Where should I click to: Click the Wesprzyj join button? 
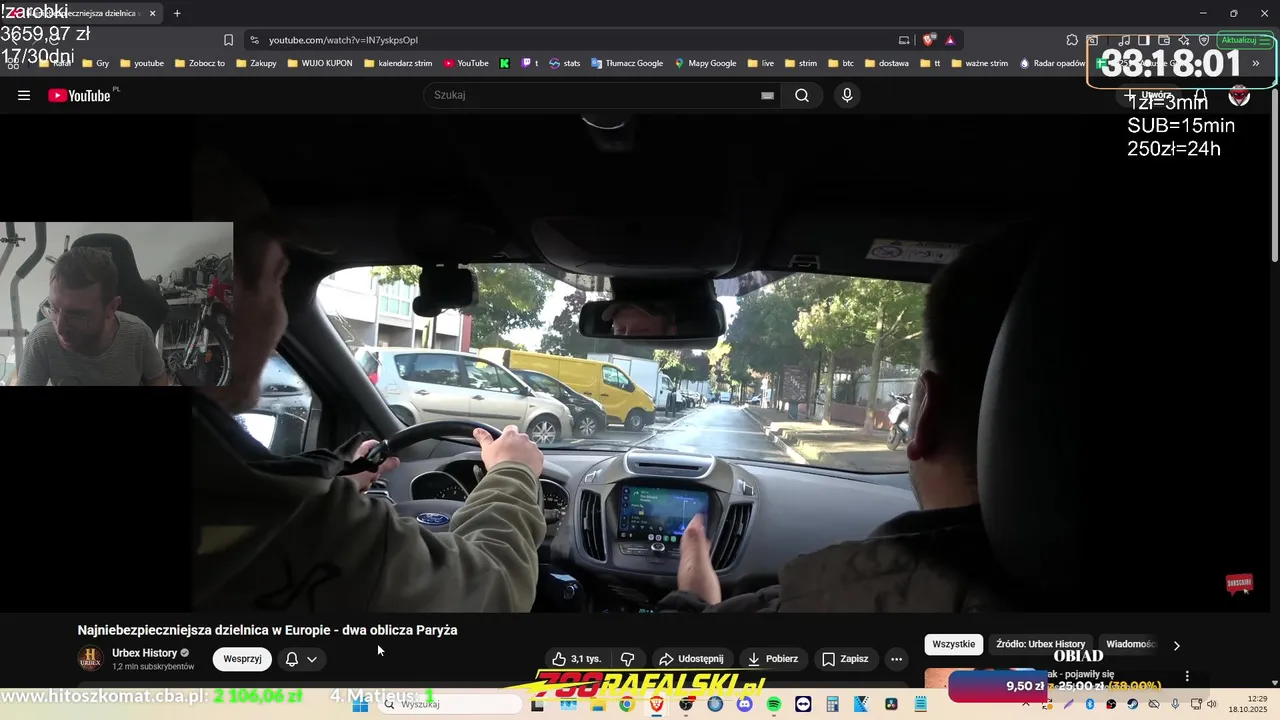click(242, 659)
